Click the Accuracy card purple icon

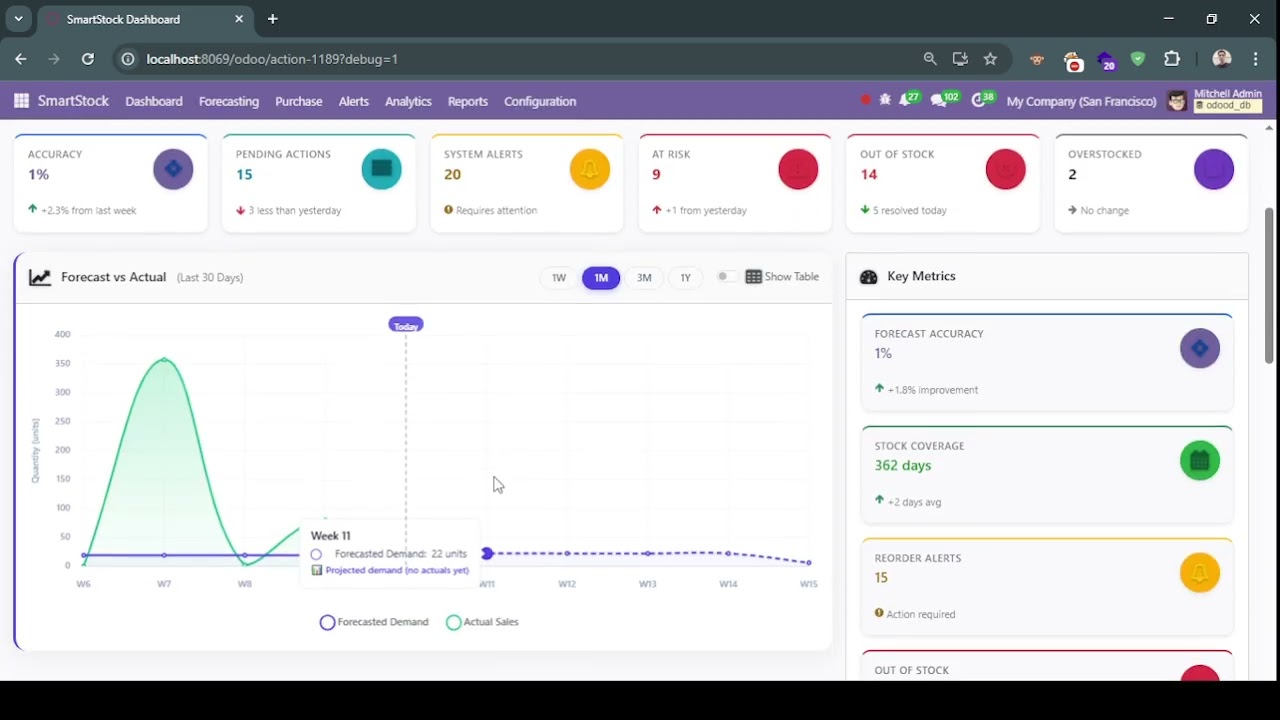pyautogui.click(x=173, y=170)
